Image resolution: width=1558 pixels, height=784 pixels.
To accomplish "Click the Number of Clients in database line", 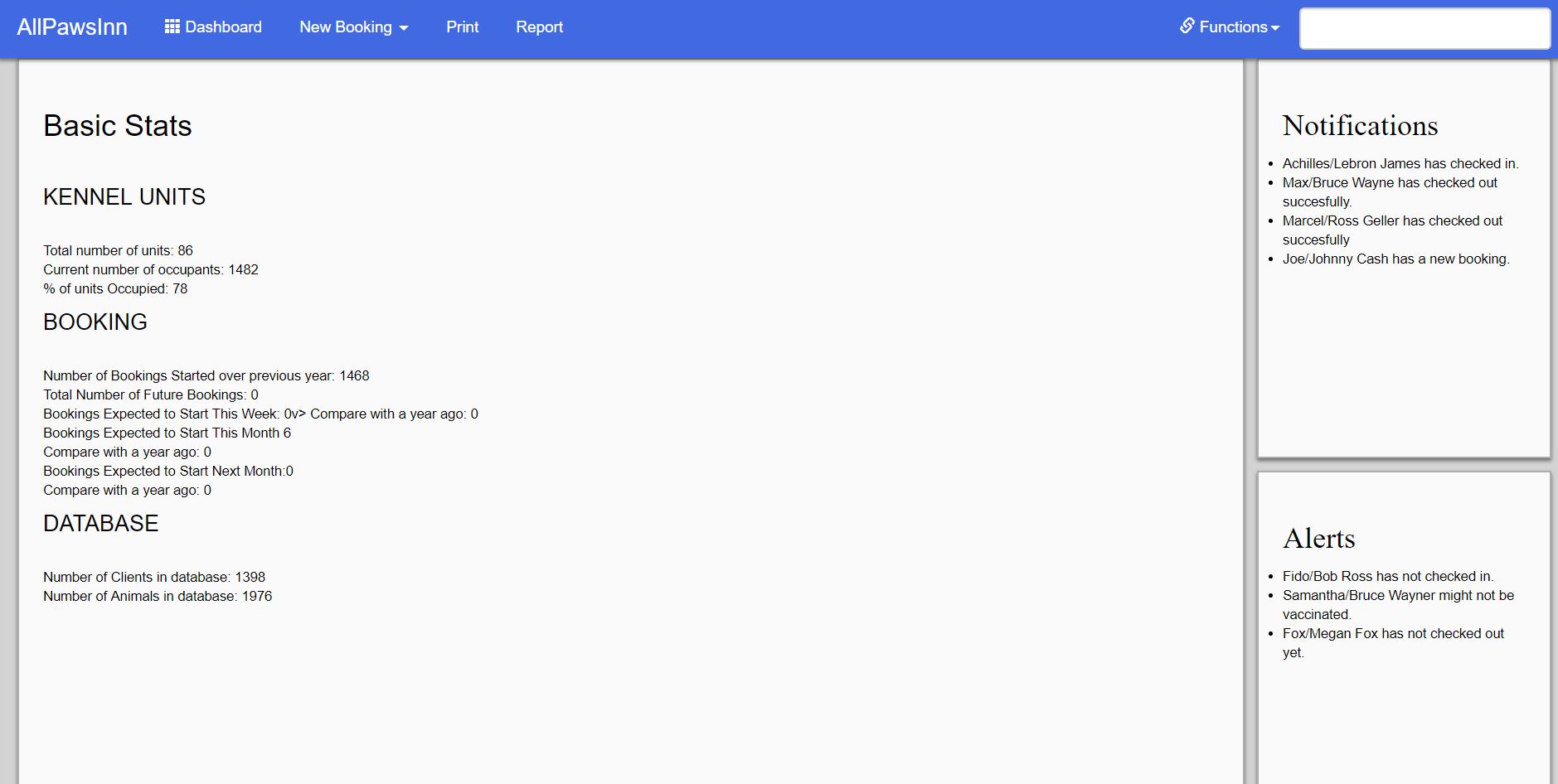I will (x=154, y=578).
